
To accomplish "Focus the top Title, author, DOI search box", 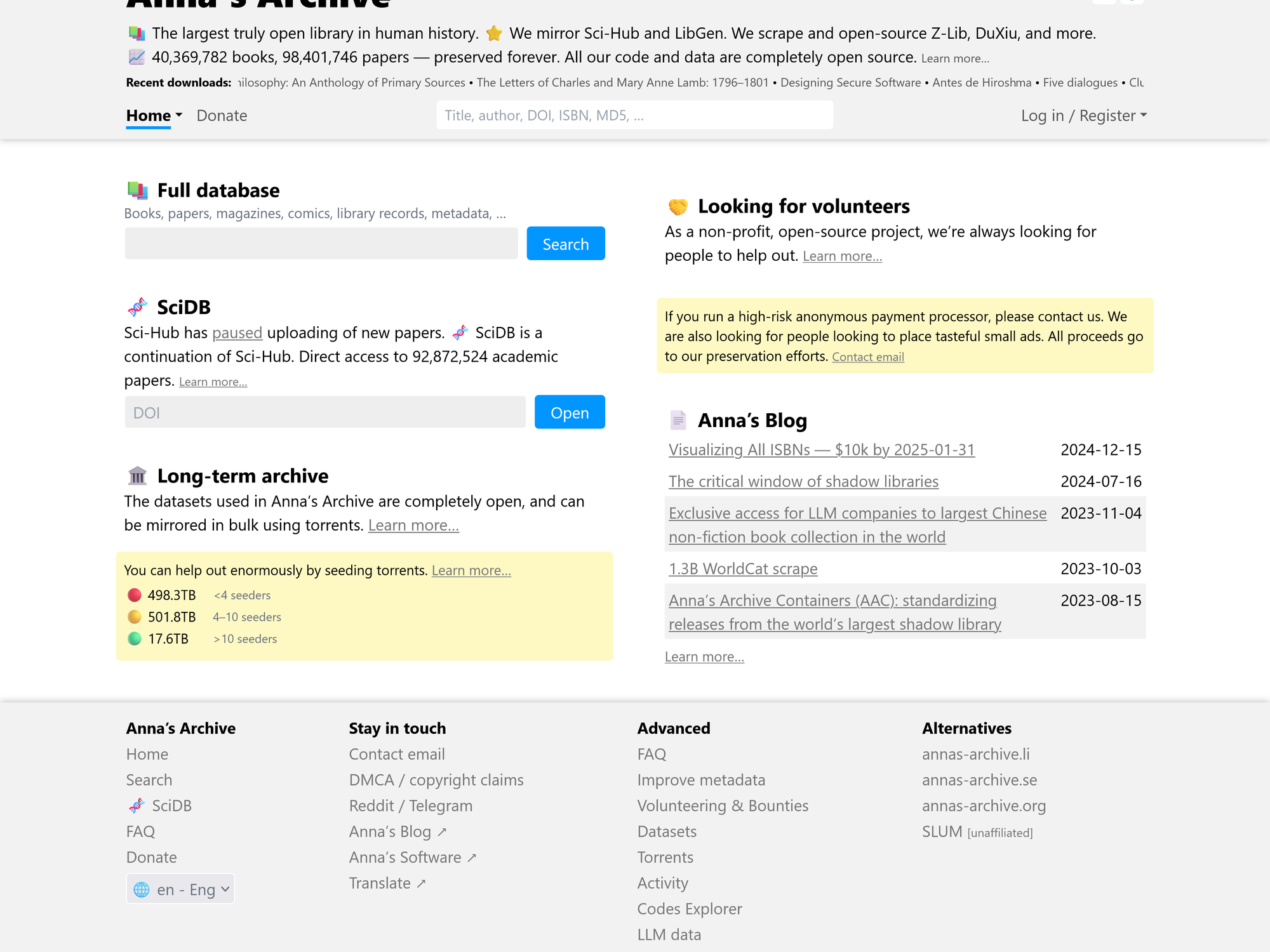I will [x=634, y=116].
